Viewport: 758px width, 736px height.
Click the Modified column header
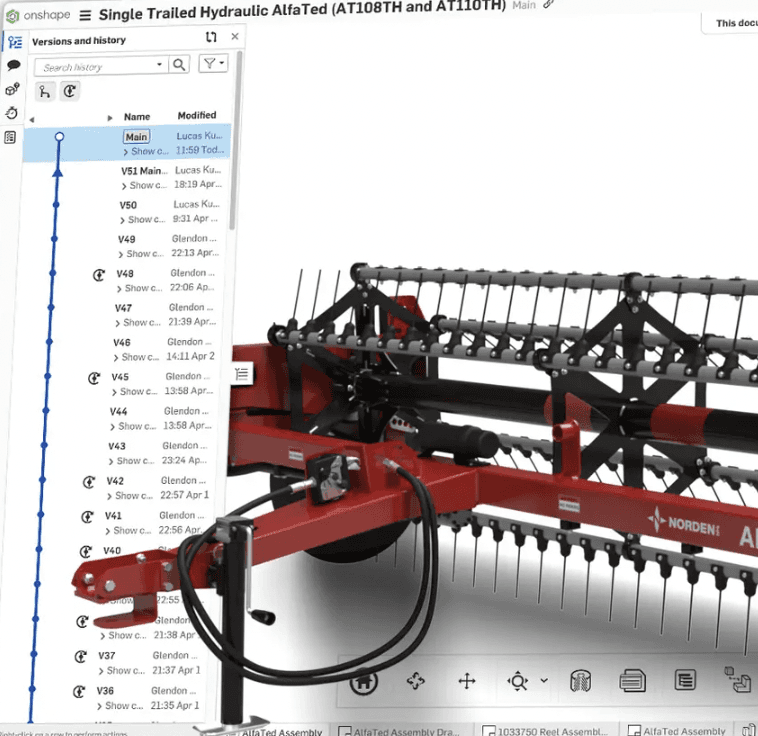tap(197, 115)
